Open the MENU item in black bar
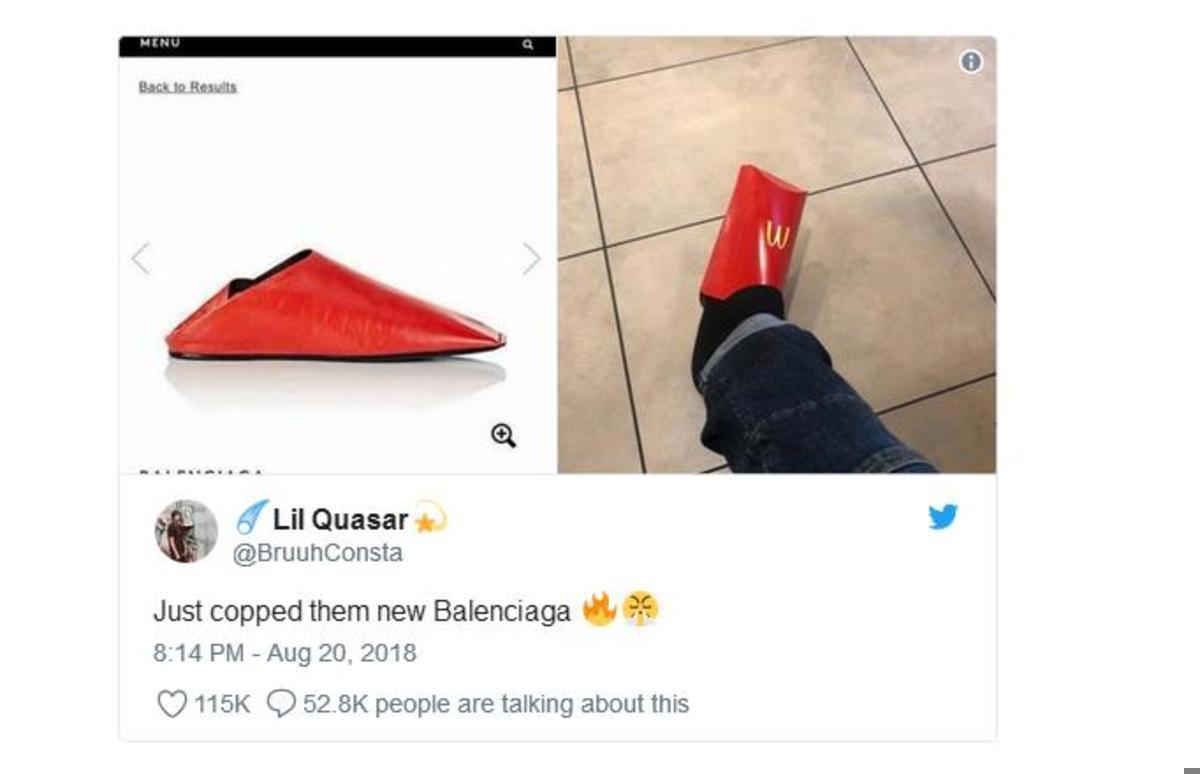Screen dimensions: 1200x774 (x=159, y=44)
